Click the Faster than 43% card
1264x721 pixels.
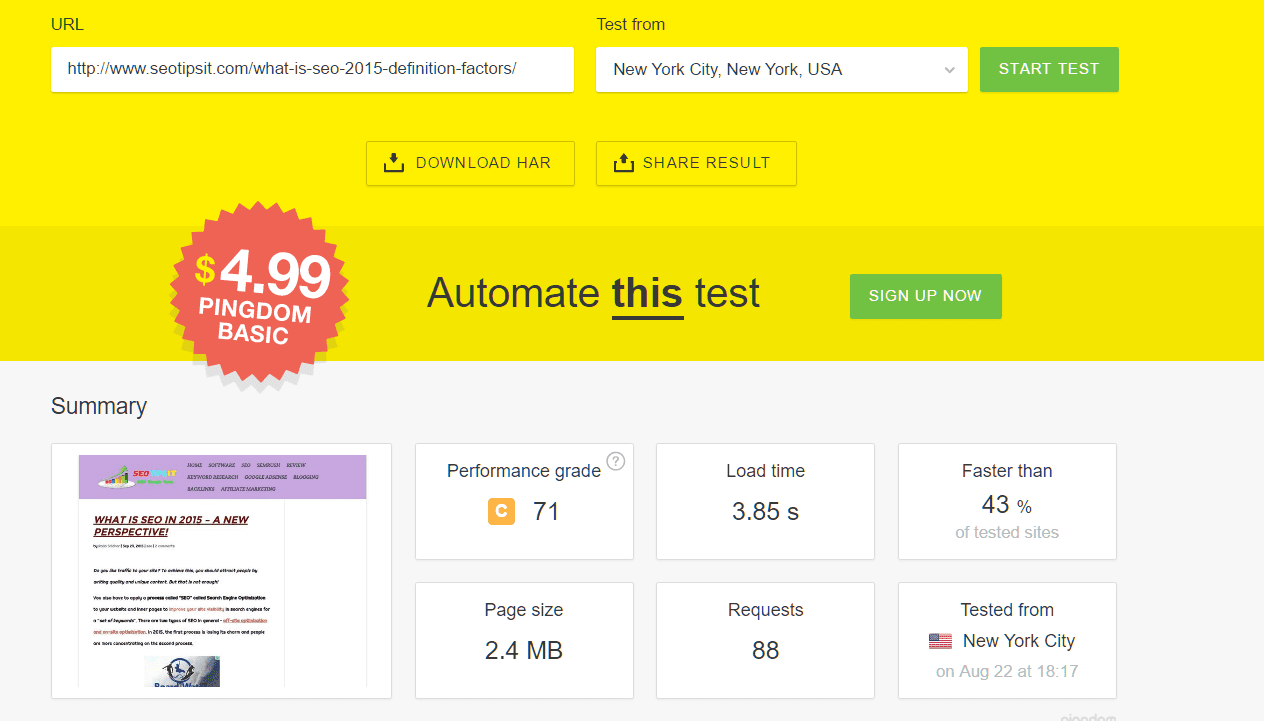(x=1007, y=501)
